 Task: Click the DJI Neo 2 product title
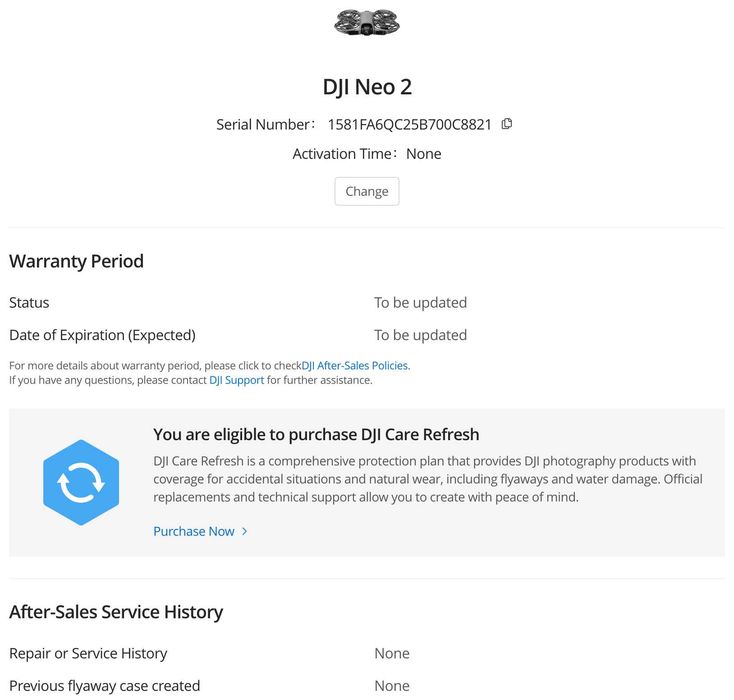click(x=367, y=87)
